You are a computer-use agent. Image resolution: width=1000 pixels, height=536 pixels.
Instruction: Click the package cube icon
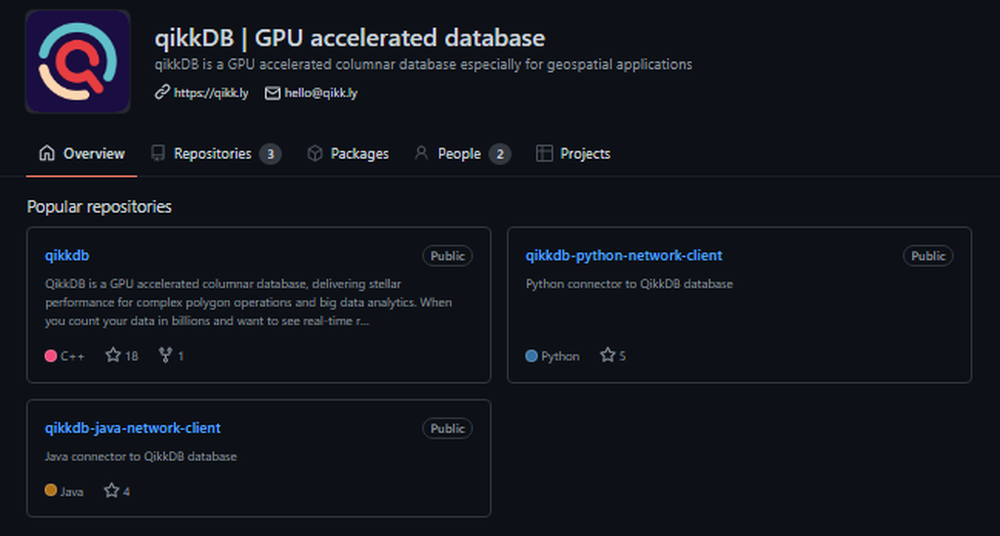[x=314, y=153]
